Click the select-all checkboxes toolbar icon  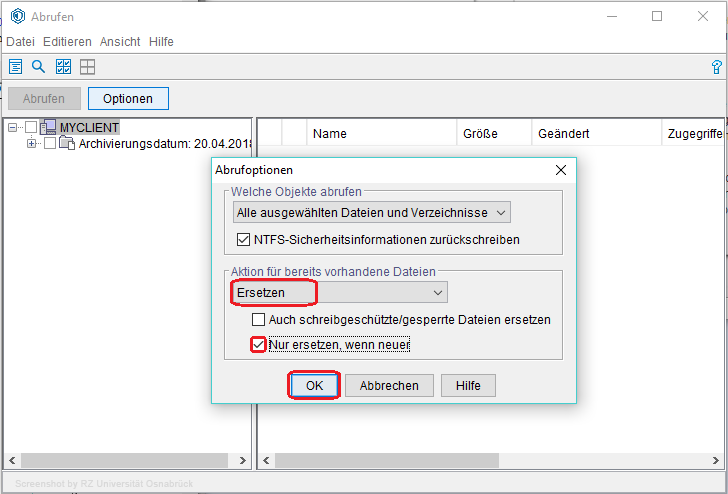point(64,67)
